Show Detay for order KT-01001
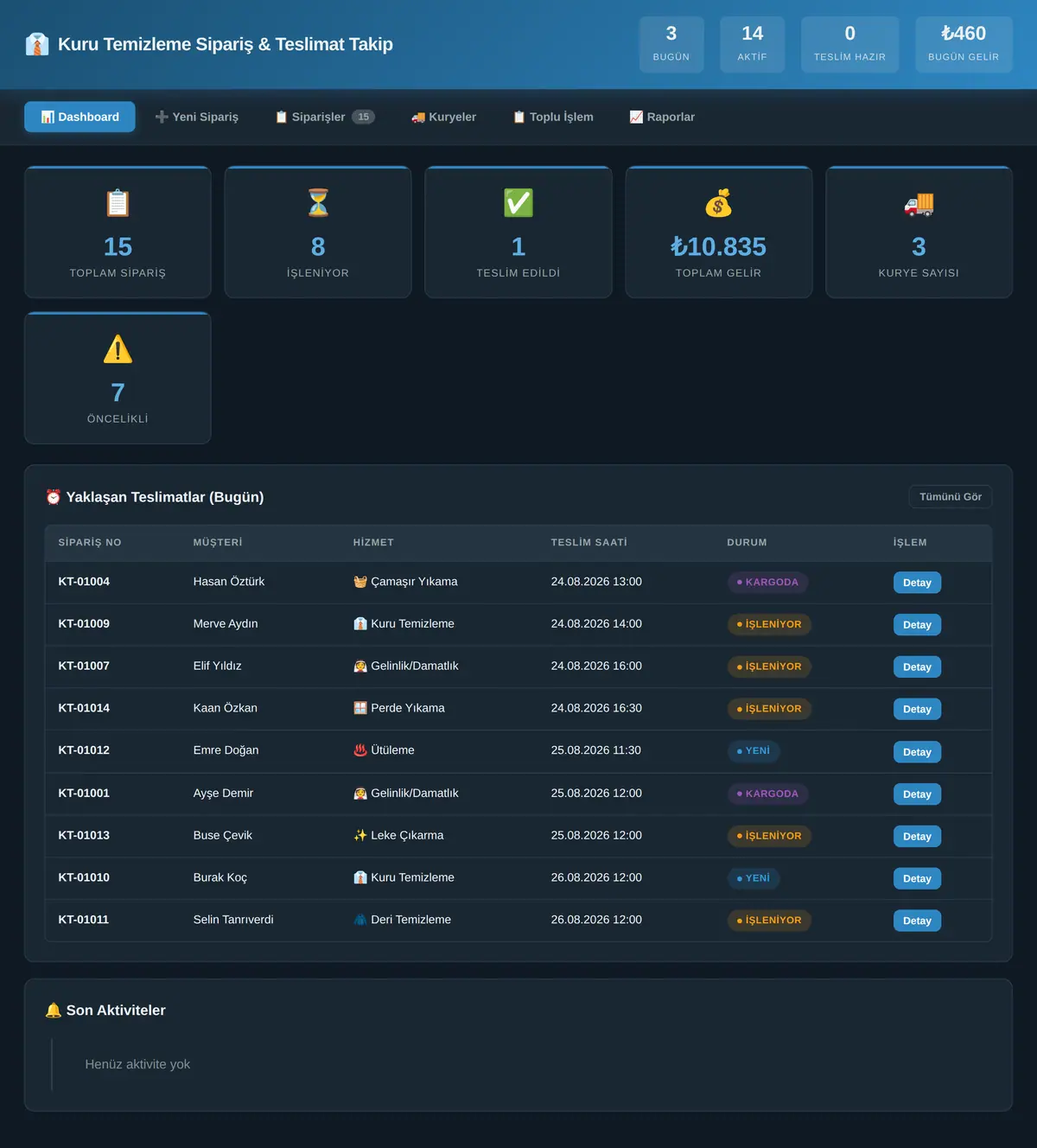1037x1148 pixels. 917,794
